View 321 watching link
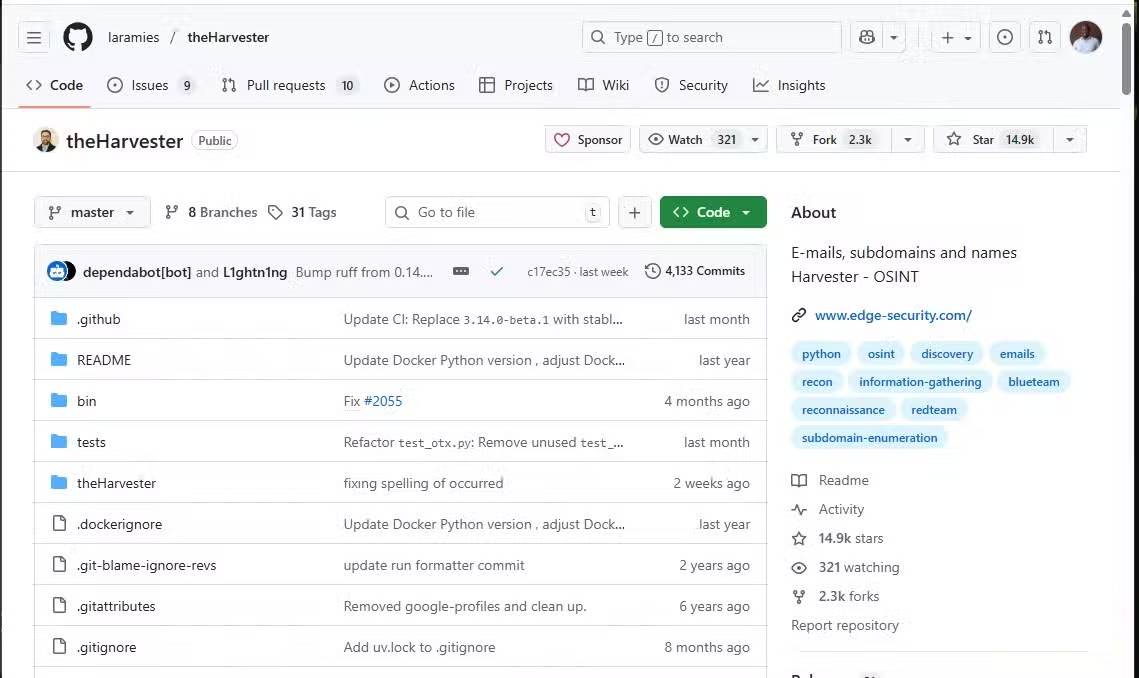Viewport: 1139px width, 678px height. pos(845,568)
